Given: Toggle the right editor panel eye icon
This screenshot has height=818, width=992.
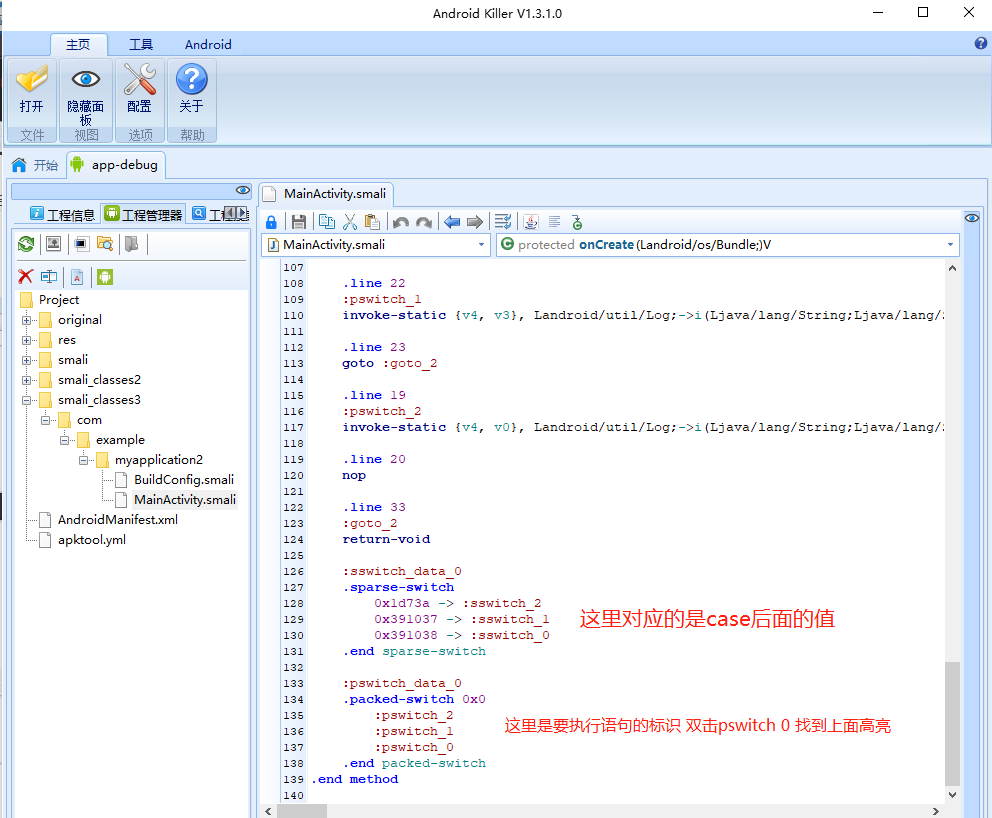Looking at the screenshot, I should pos(972,218).
